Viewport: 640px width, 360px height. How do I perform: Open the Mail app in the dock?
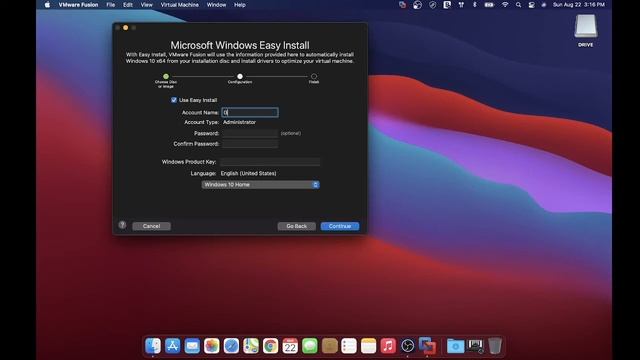[192, 346]
